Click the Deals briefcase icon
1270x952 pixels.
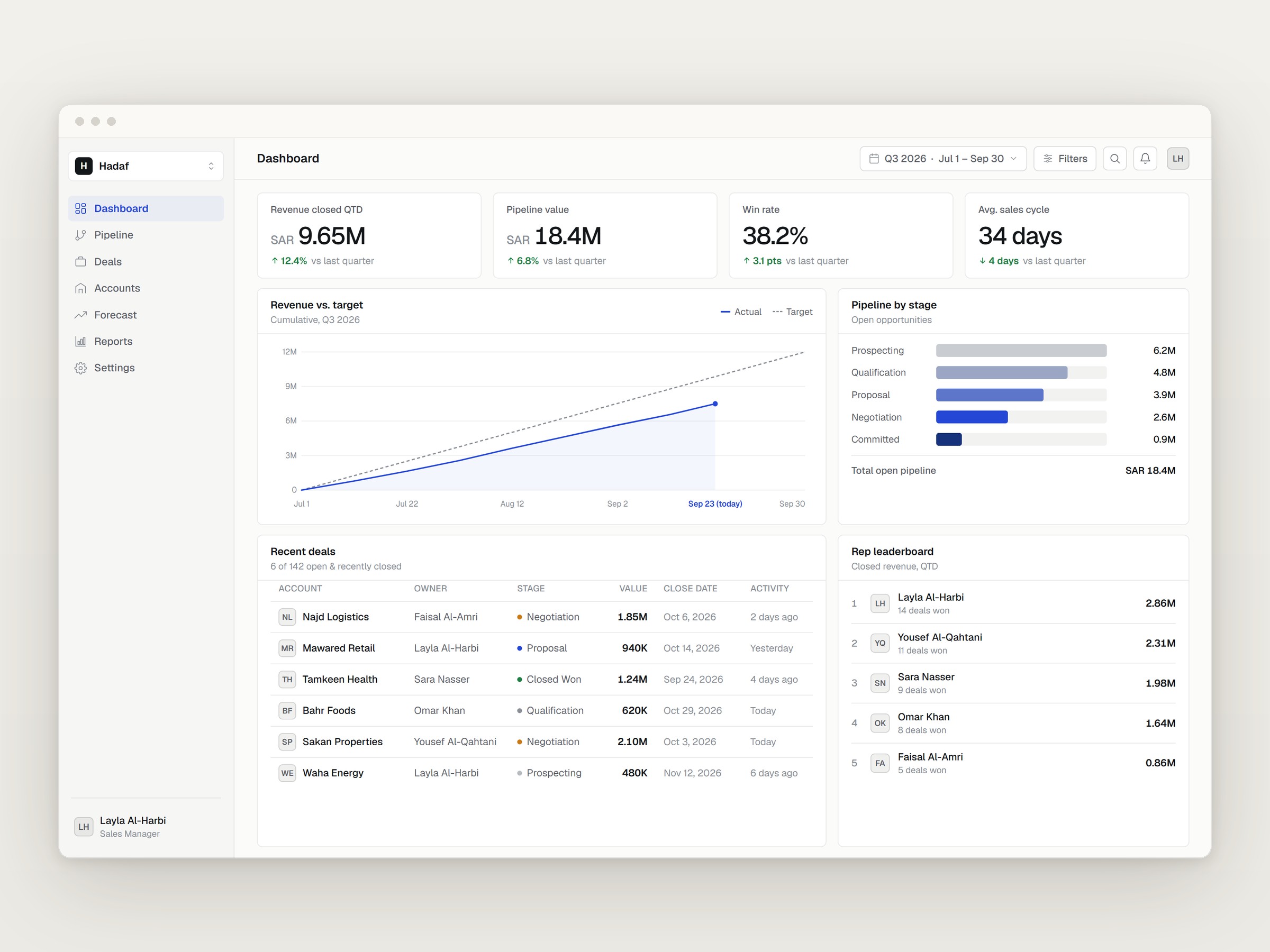coord(81,262)
